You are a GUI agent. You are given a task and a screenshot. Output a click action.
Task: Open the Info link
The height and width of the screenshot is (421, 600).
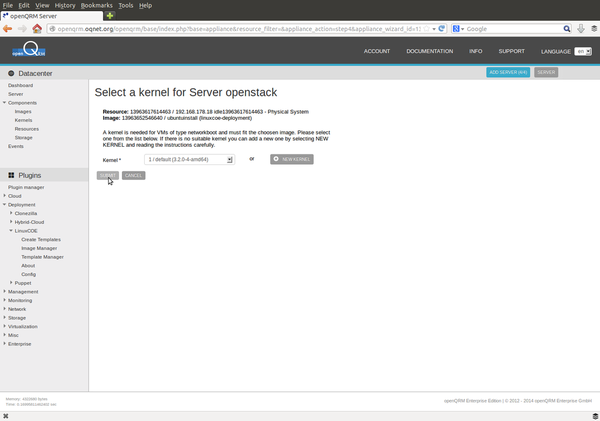click(476, 51)
